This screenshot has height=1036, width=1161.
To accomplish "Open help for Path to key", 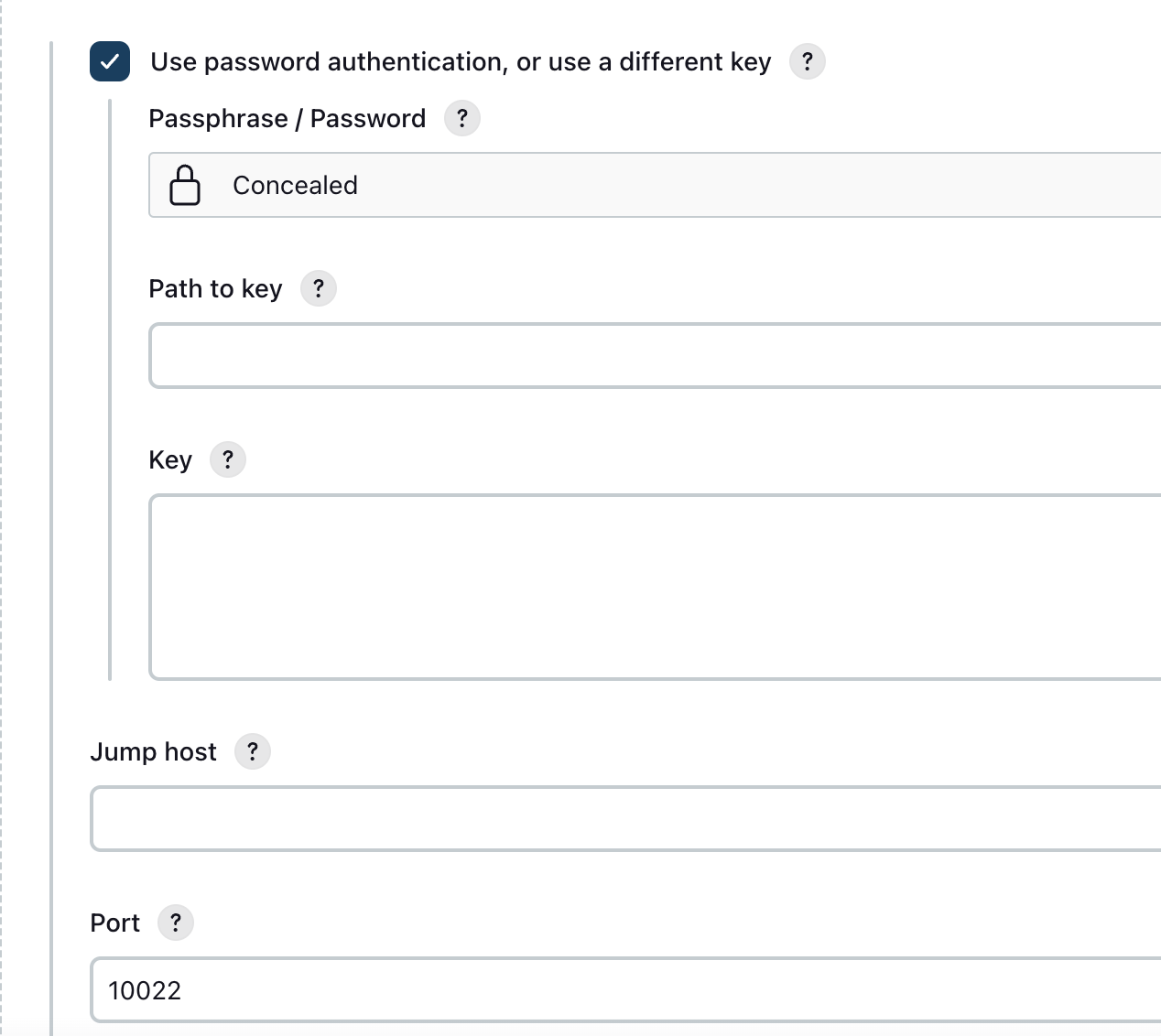I will [x=319, y=288].
